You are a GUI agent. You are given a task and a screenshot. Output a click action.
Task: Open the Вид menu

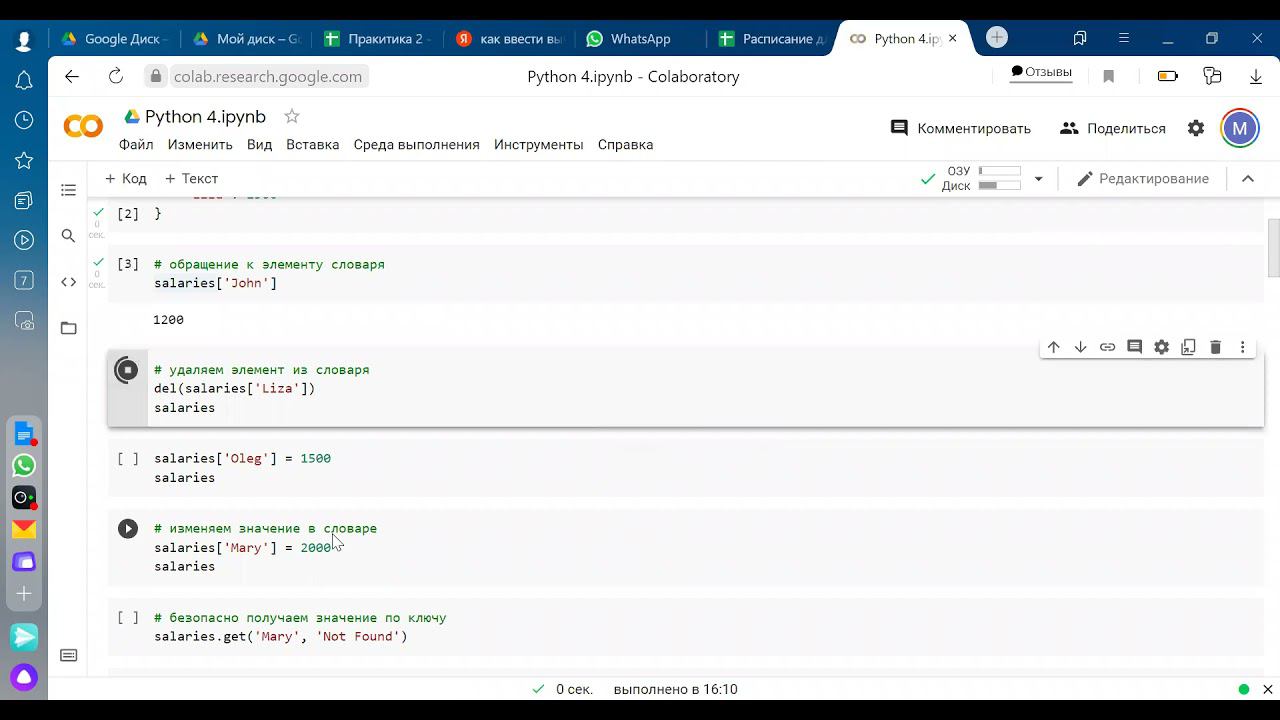click(x=259, y=145)
